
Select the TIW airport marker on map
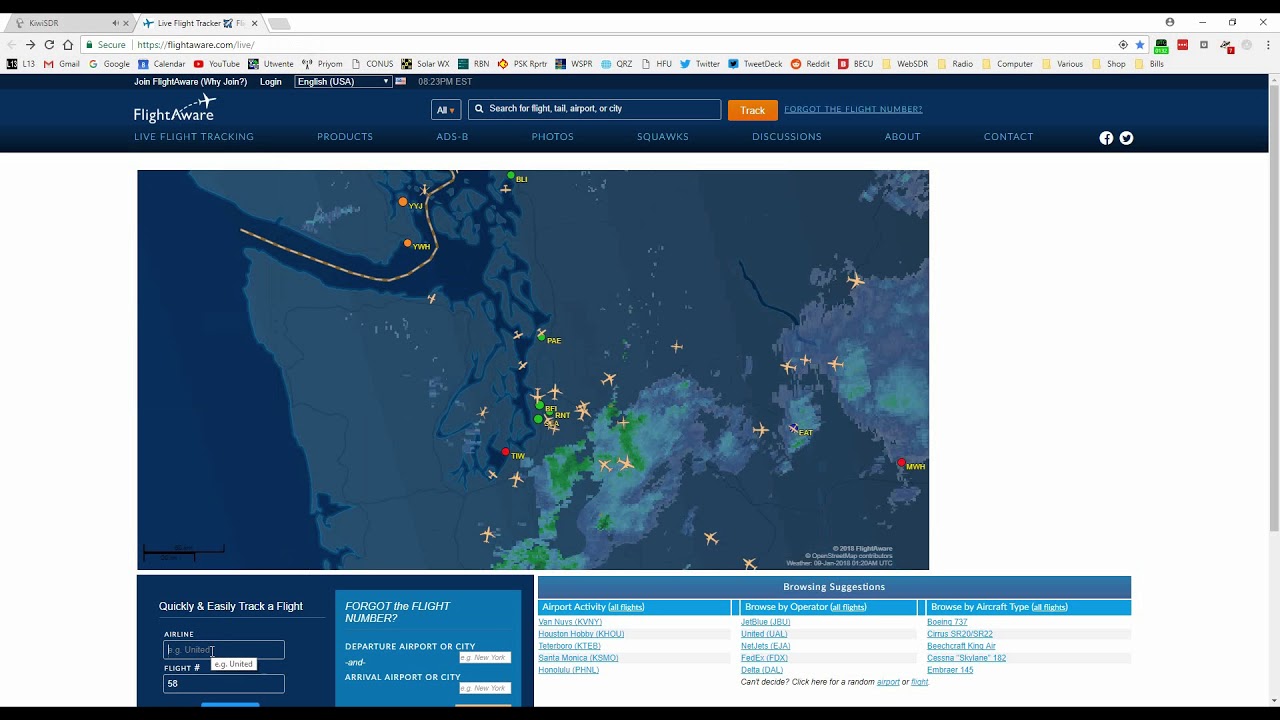(506, 452)
